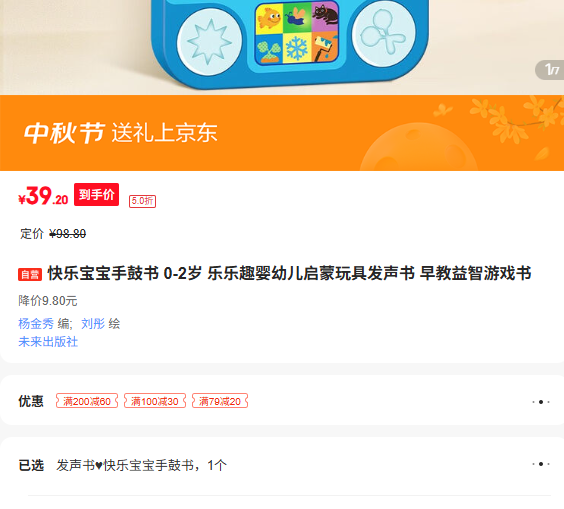Open the 已选 发声书 selection row
Screen dimensions: 564x509
click(x=282, y=465)
